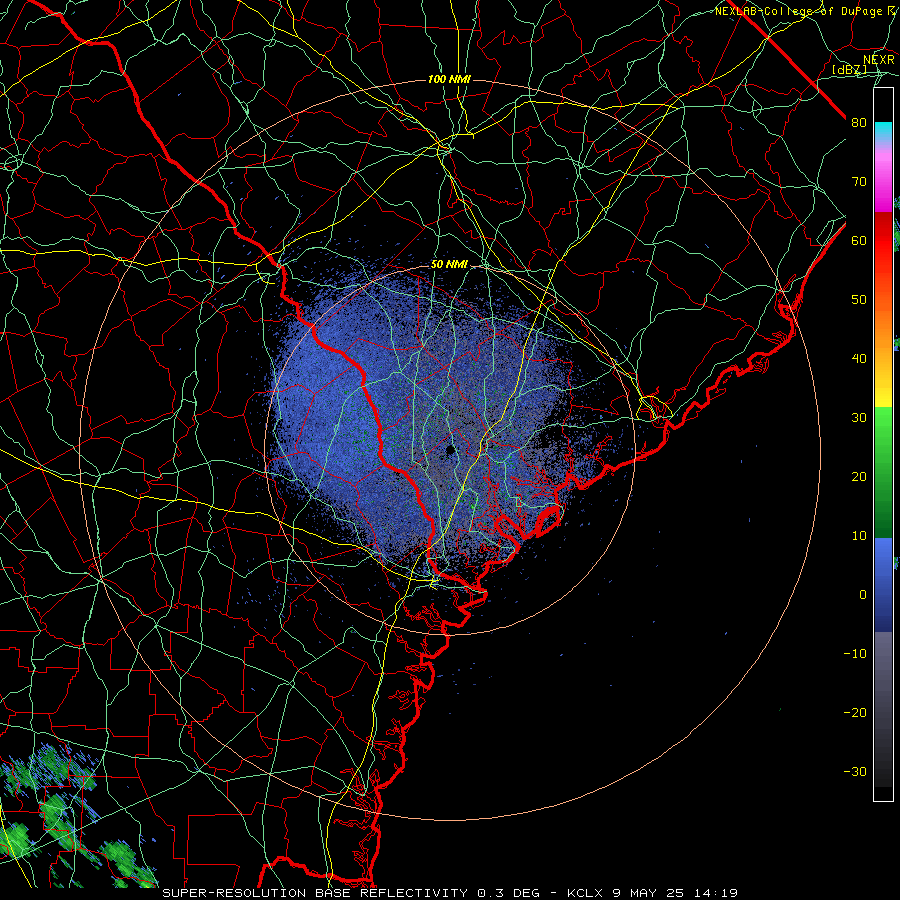Click the -30 value on the dBZ scale
Screen dimensions: 900x900
(x=855, y=772)
